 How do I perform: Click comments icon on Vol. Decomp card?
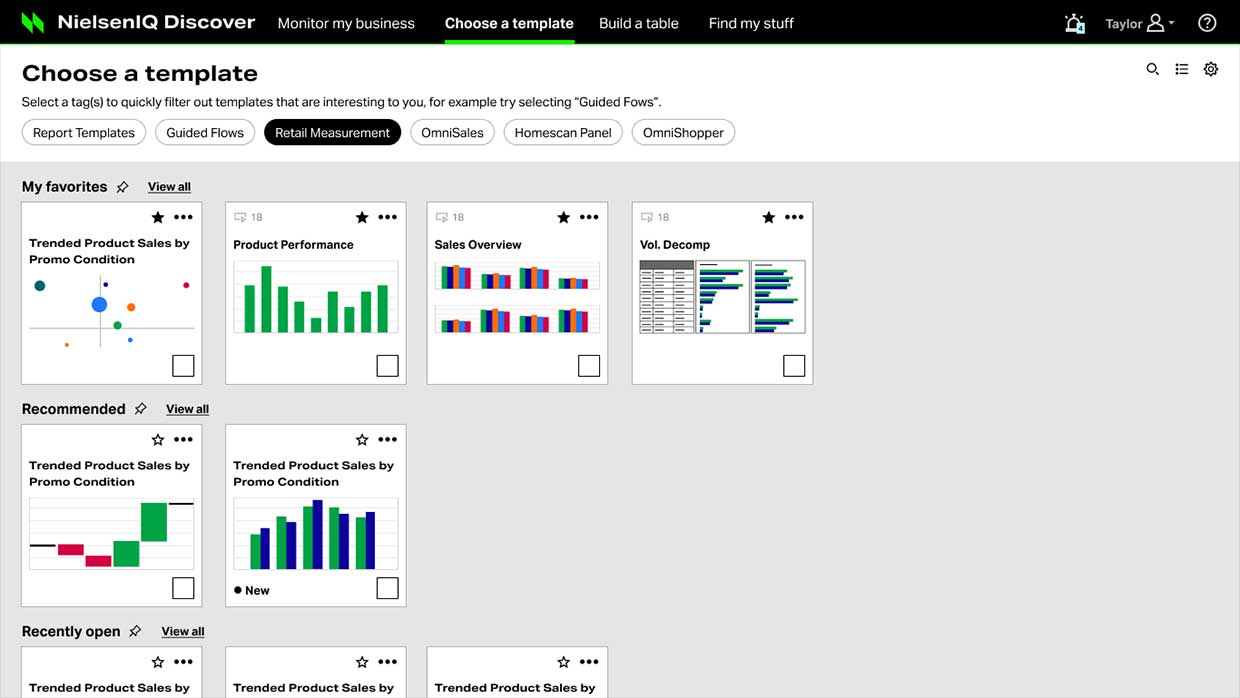pos(646,217)
